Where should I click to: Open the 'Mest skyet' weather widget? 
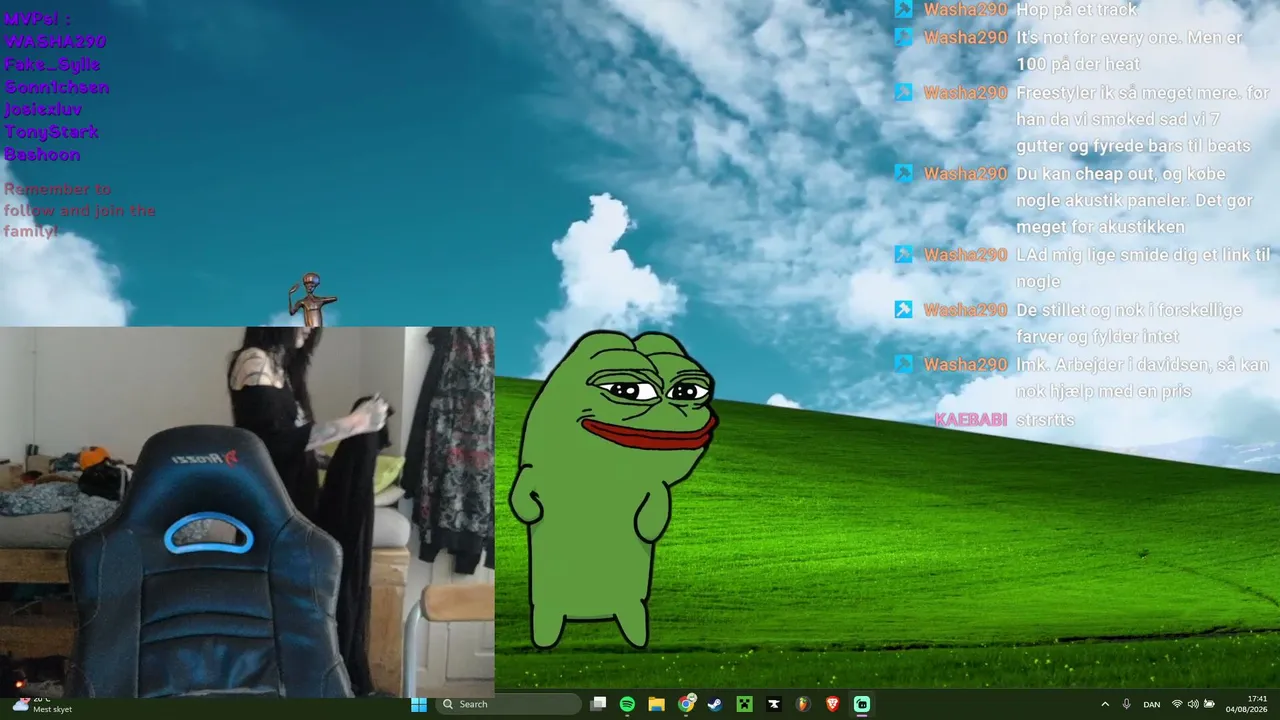(x=41, y=704)
